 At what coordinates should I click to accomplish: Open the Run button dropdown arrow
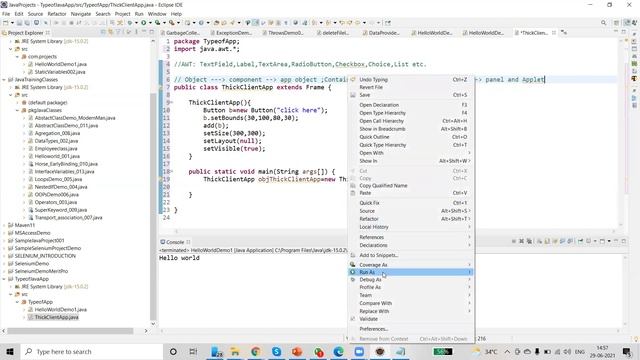click(150, 23)
